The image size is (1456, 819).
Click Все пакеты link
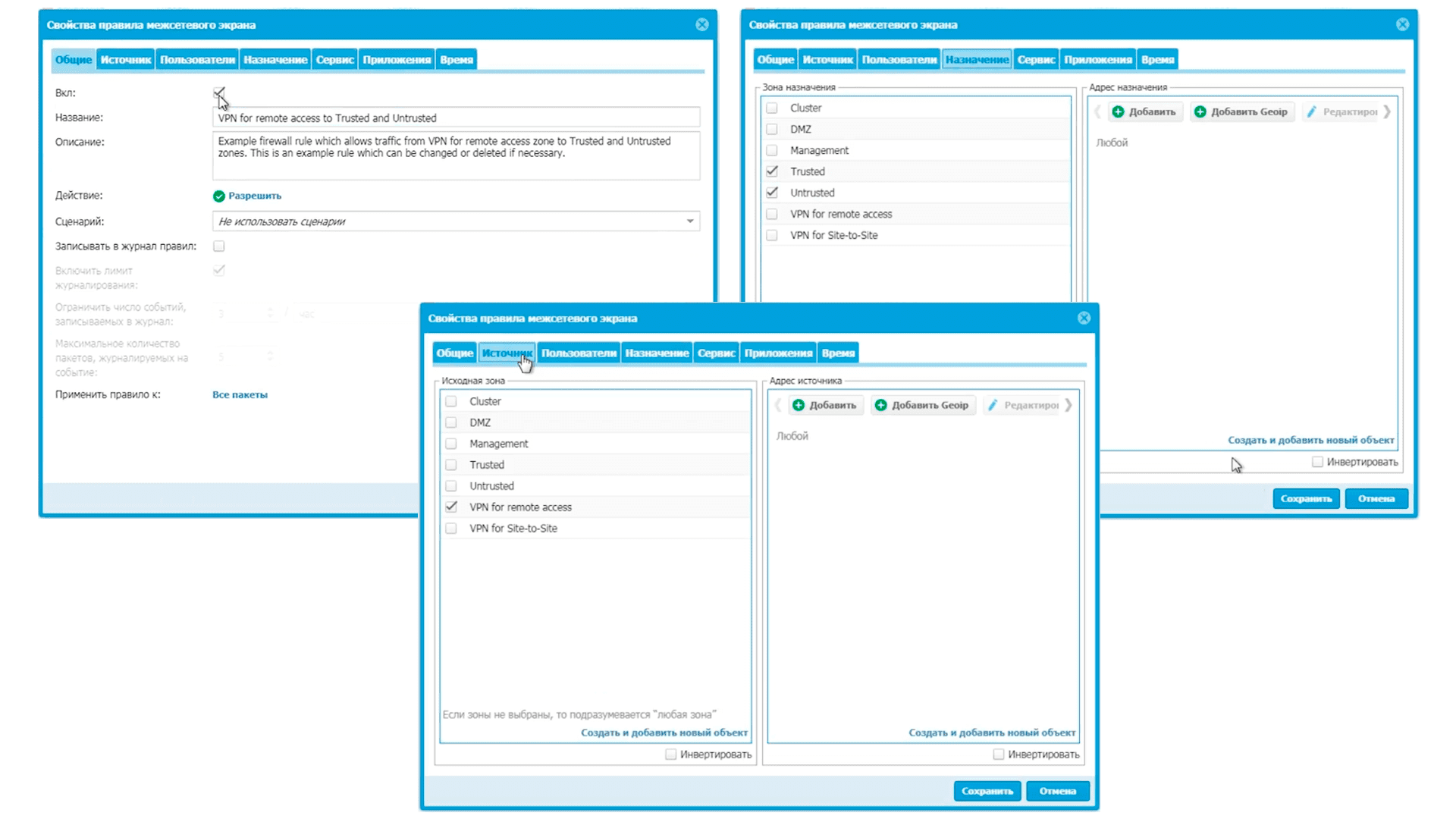[x=240, y=395]
